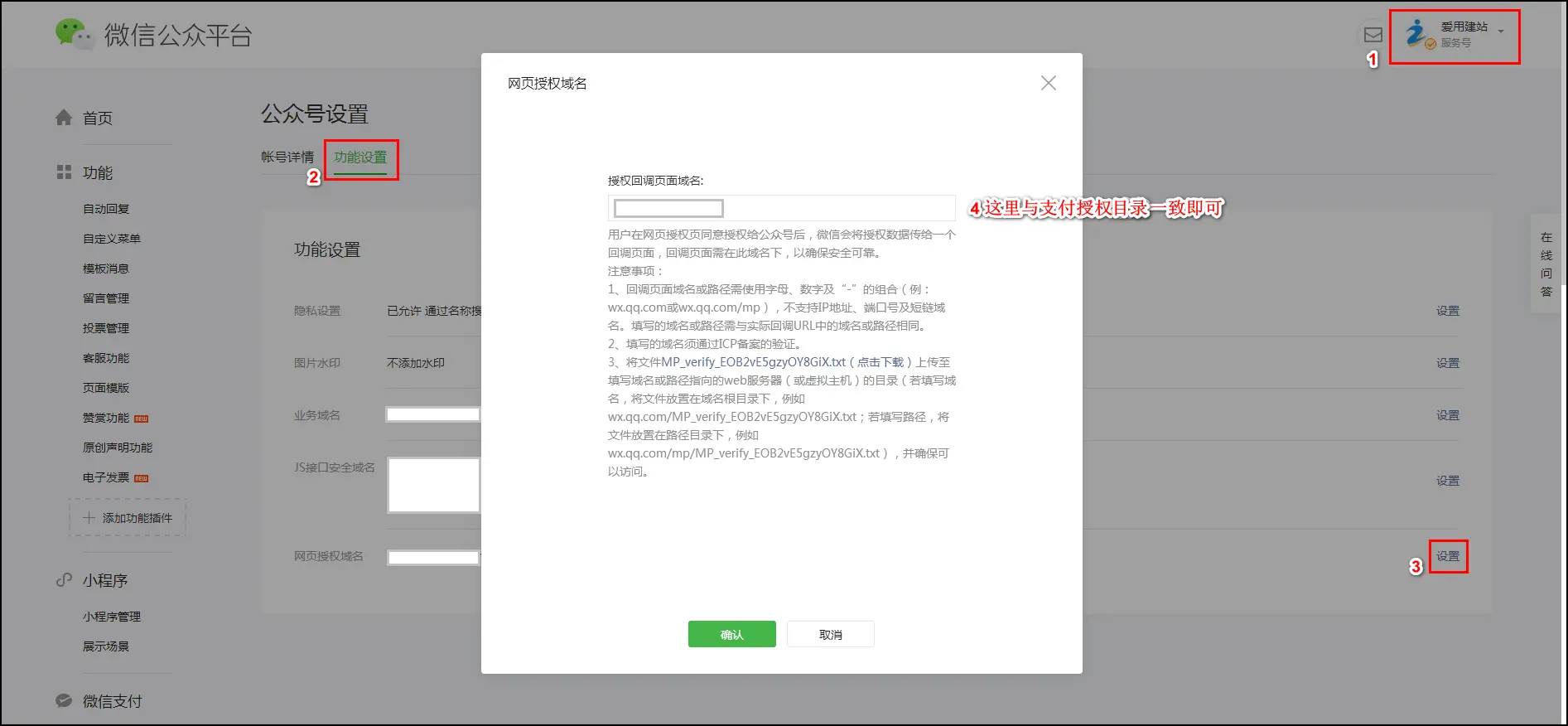Expand the account dropdown arrow next to 爱用建站

pyautogui.click(x=1501, y=31)
